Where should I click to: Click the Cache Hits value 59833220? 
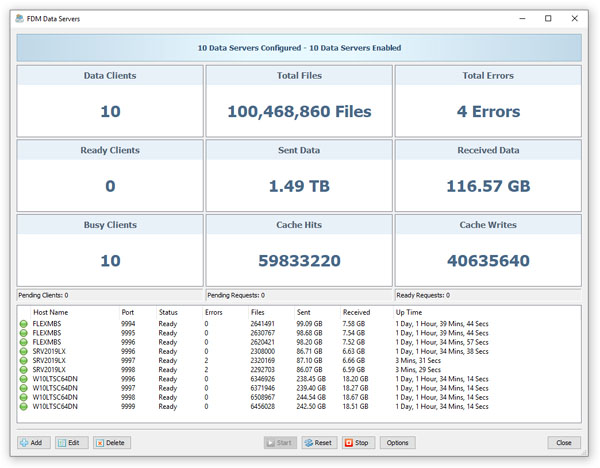(x=299, y=261)
